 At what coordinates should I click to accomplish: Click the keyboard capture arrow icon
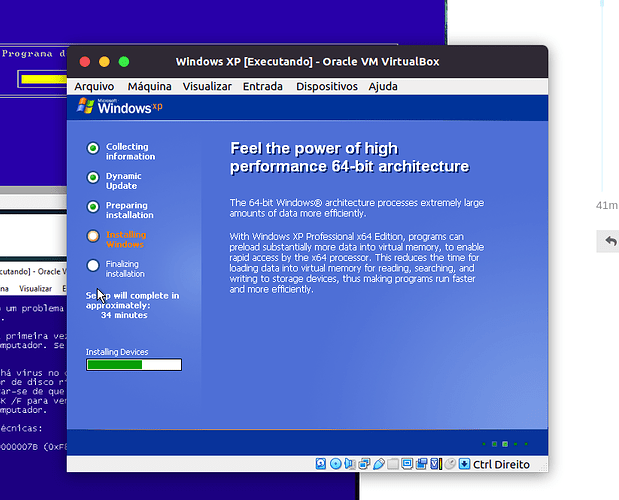[x=464, y=464]
